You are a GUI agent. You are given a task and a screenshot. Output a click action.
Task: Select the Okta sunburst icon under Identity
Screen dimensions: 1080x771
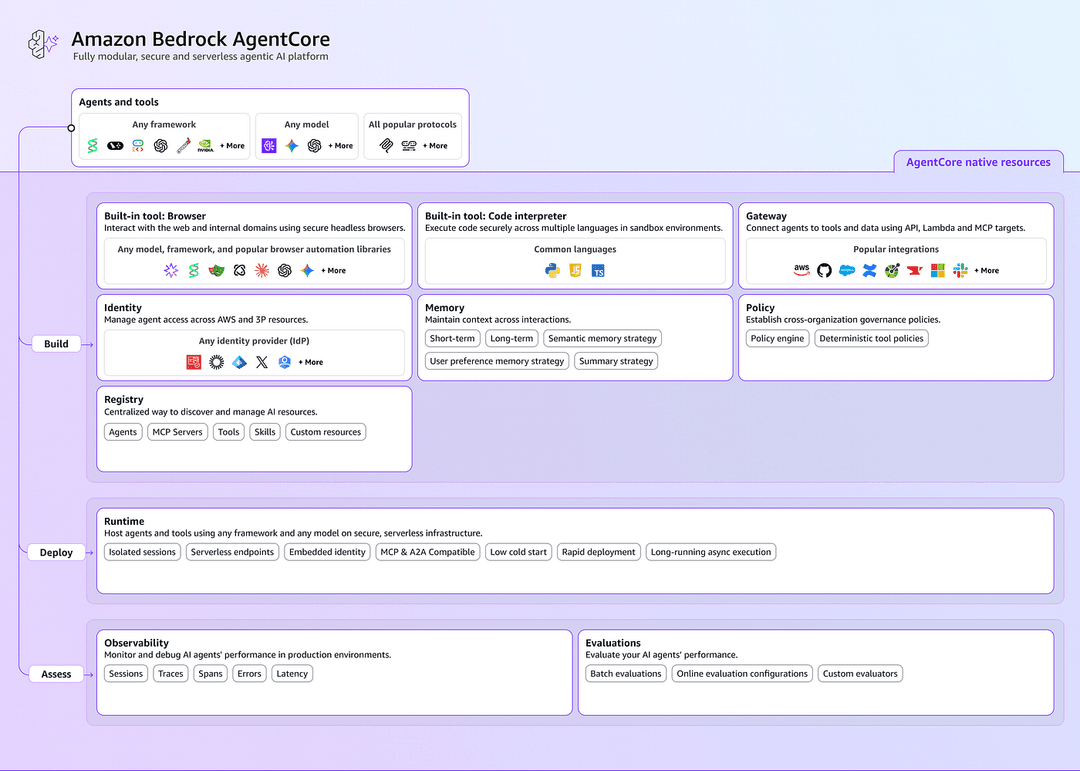click(216, 362)
